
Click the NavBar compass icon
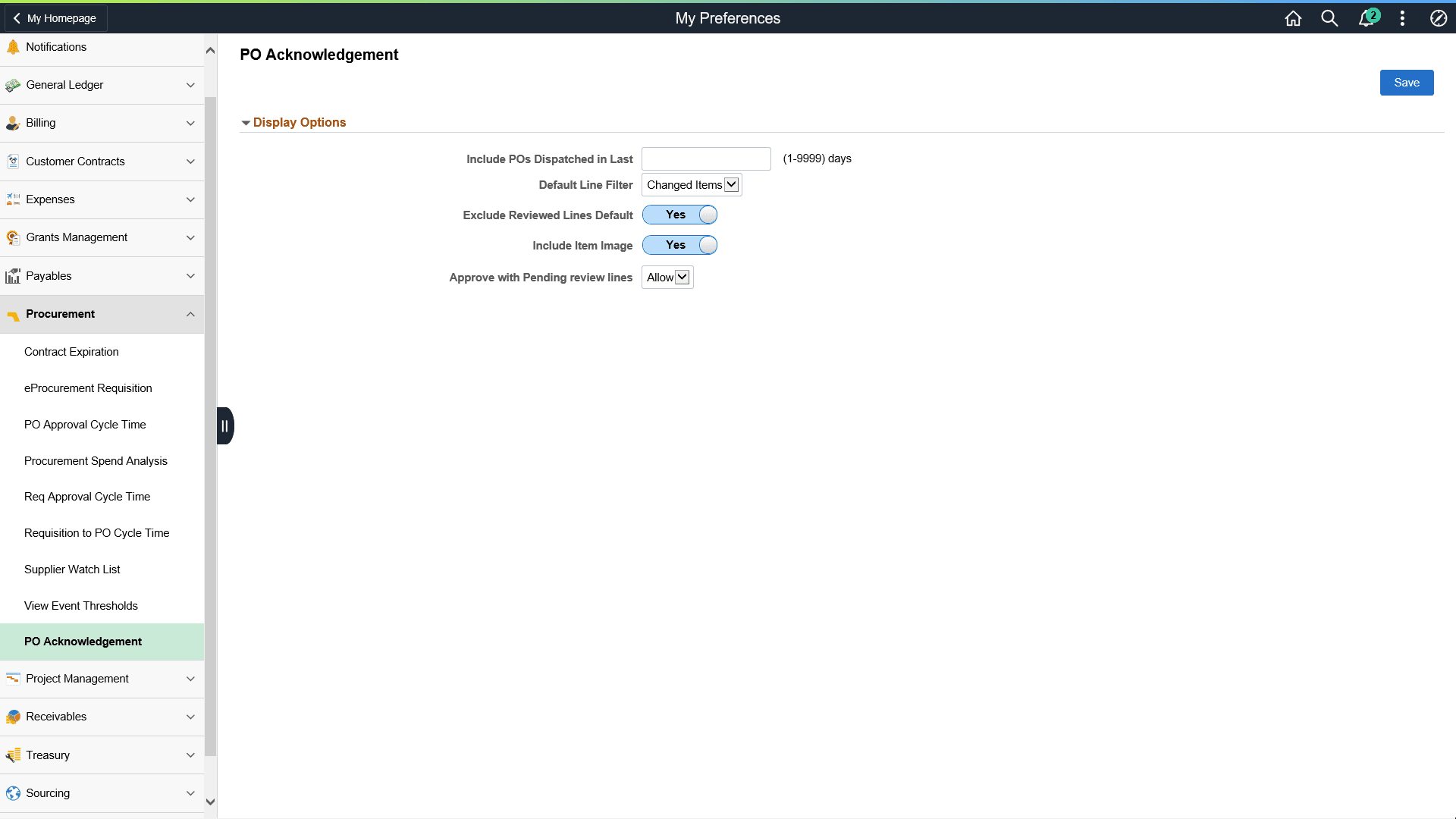[x=1439, y=17]
